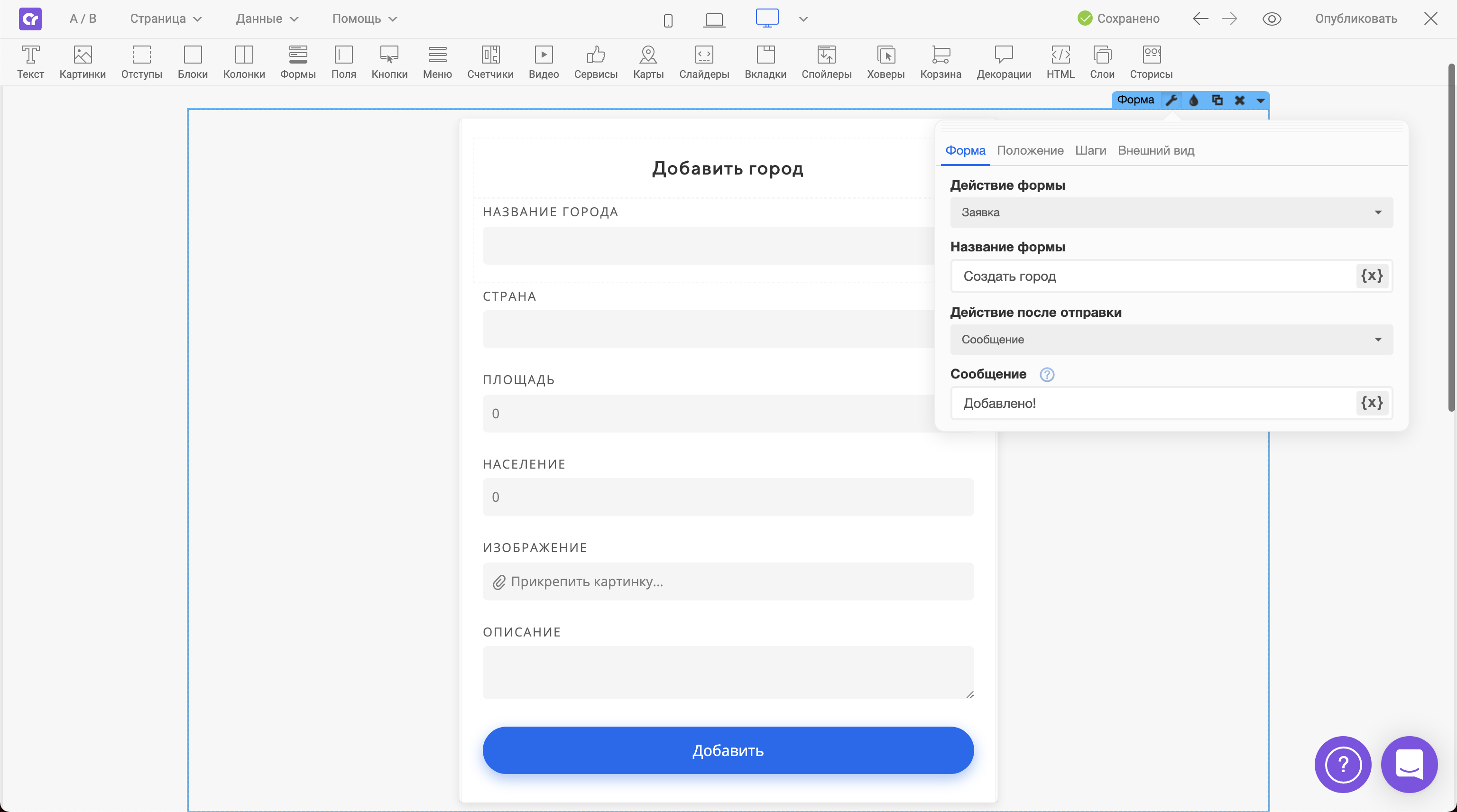This screenshot has height=812, width=1457.
Task: Click the Опубликовать button
Action: [x=1356, y=18]
